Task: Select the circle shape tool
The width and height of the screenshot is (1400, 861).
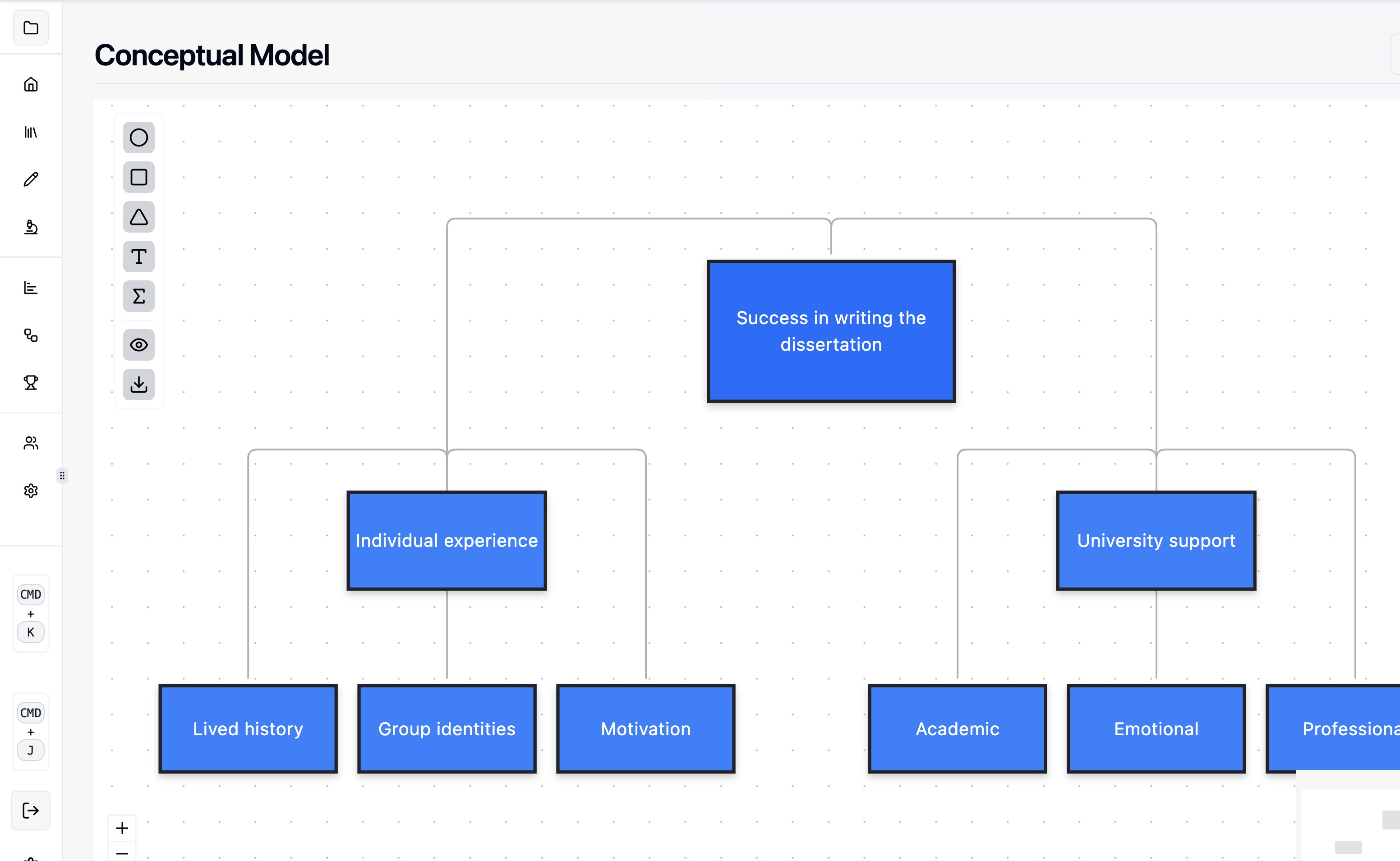Action: [x=138, y=137]
